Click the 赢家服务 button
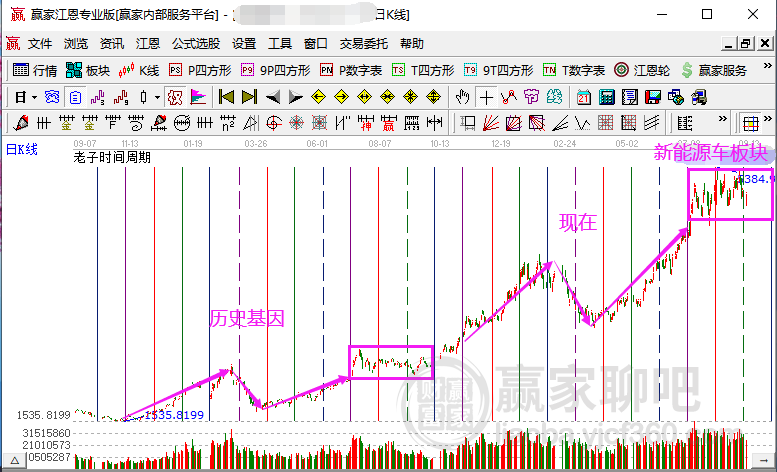The width and height of the screenshot is (777, 472). tap(714, 70)
